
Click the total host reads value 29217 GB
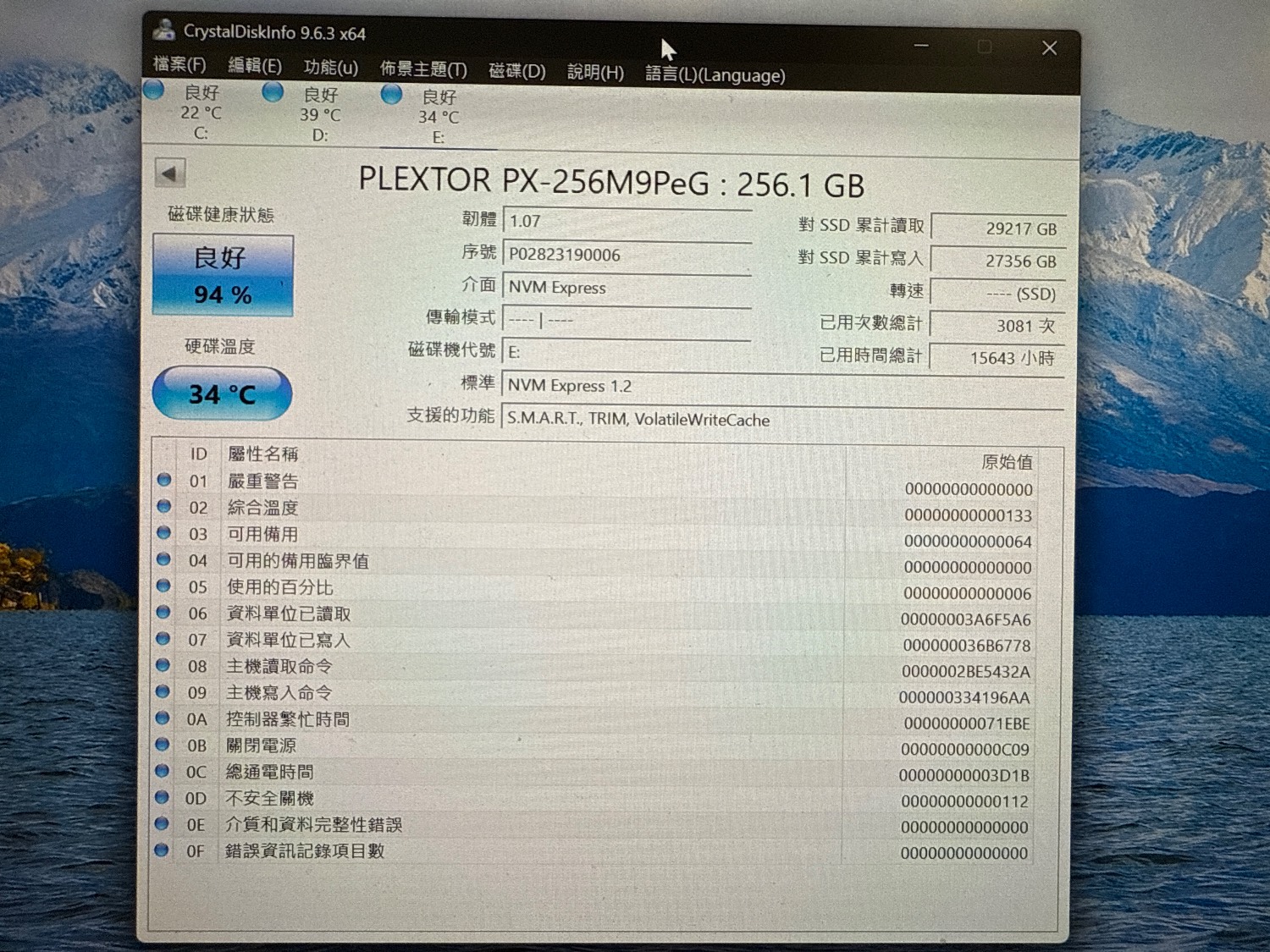point(998,228)
